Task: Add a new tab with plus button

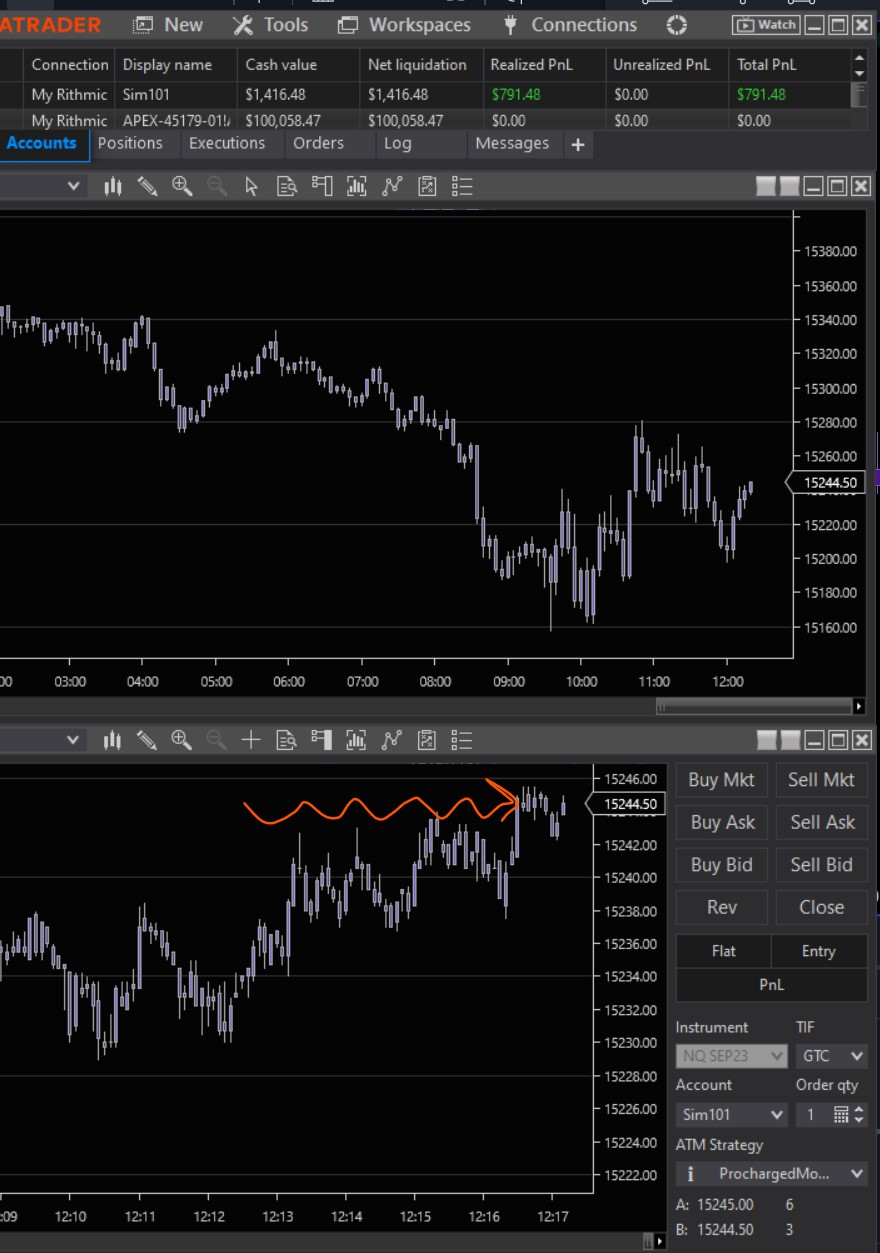Action: (x=577, y=144)
